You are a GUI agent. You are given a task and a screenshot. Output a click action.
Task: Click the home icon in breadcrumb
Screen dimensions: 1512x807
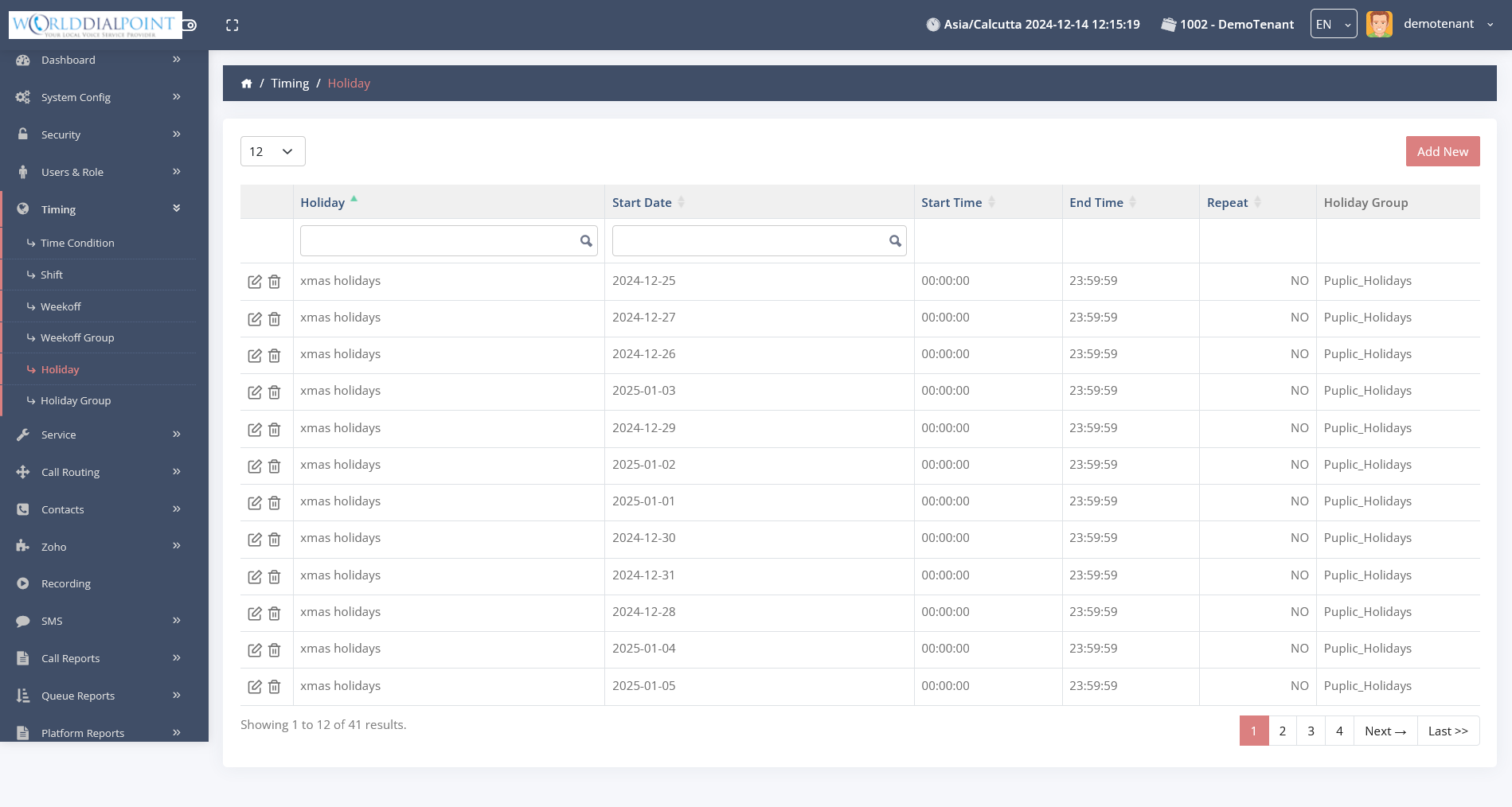pyautogui.click(x=247, y=84)
